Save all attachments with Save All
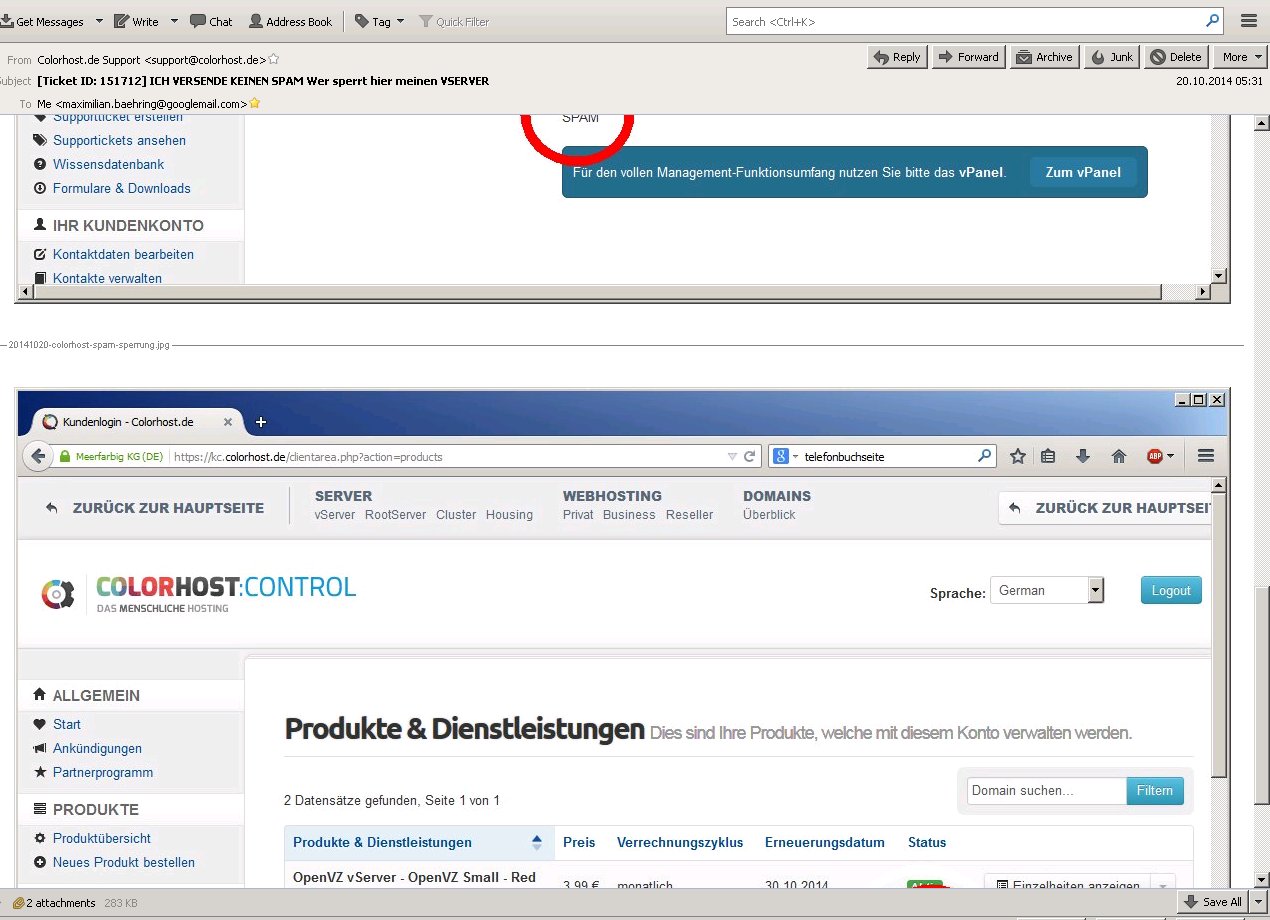 (1213, 902)
